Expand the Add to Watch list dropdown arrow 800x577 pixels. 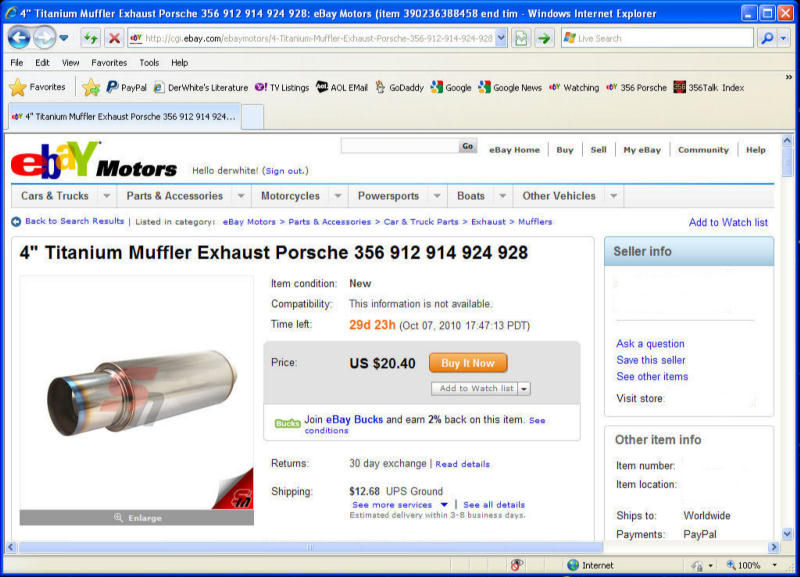point(524,389)
